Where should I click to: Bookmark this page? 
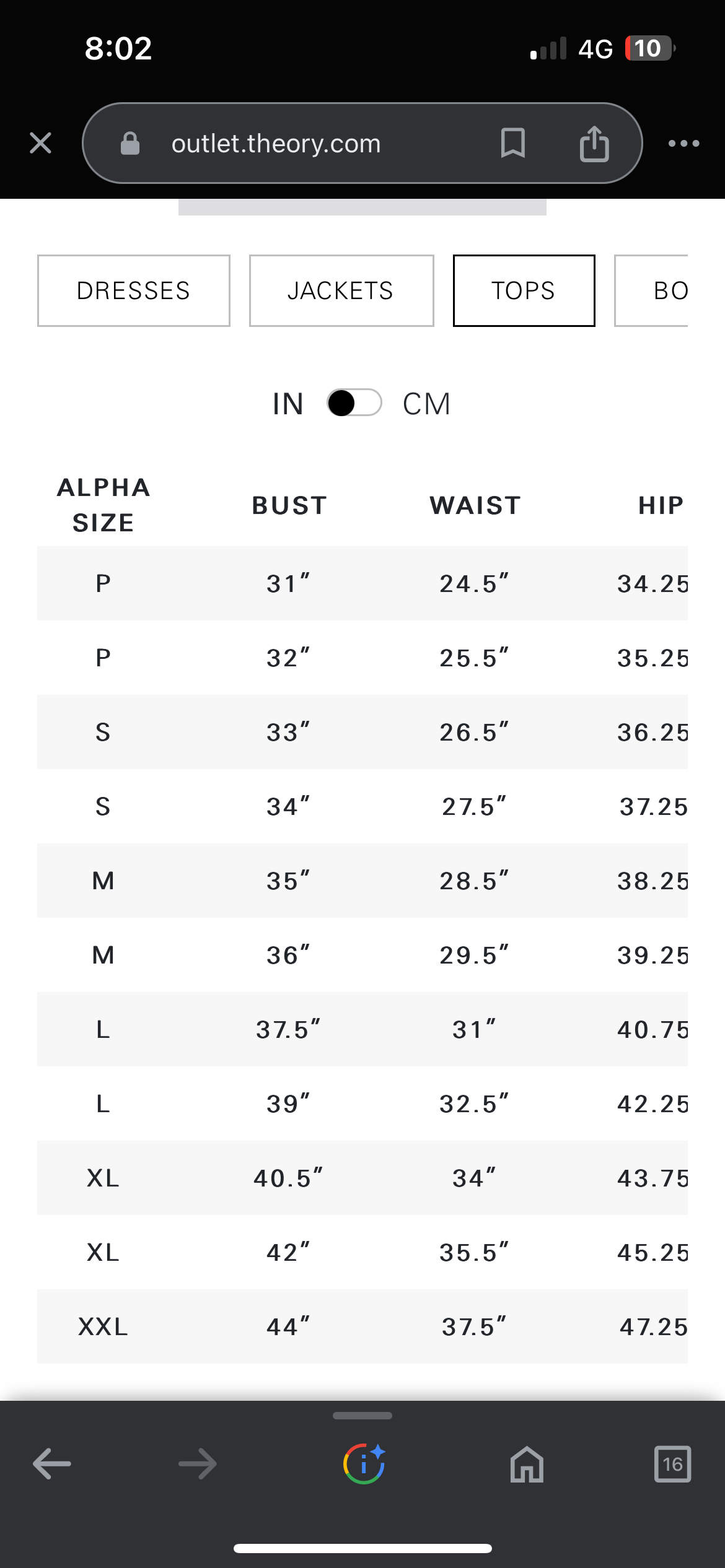[x=512, y=144]
